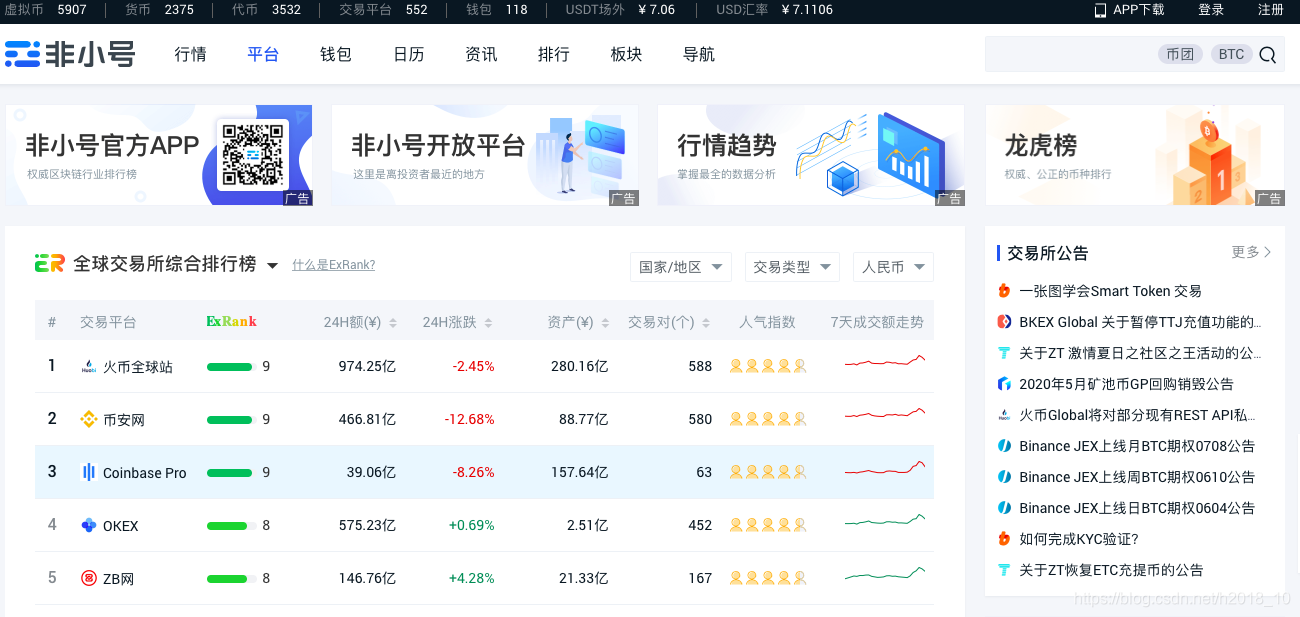Click icon beside 矿池币GP回购销毁公告
Screen dimensions: 1300x617
[1005, 384]
